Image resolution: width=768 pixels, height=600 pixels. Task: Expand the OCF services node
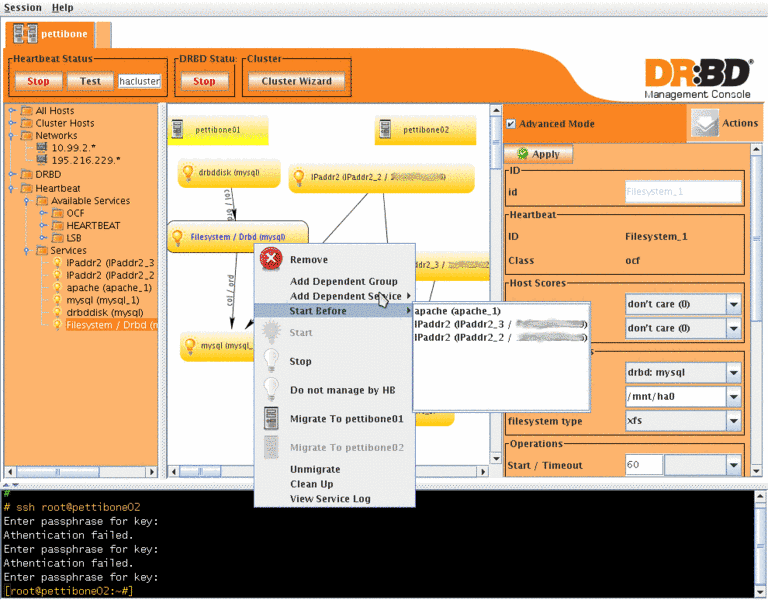click(43, 213)
